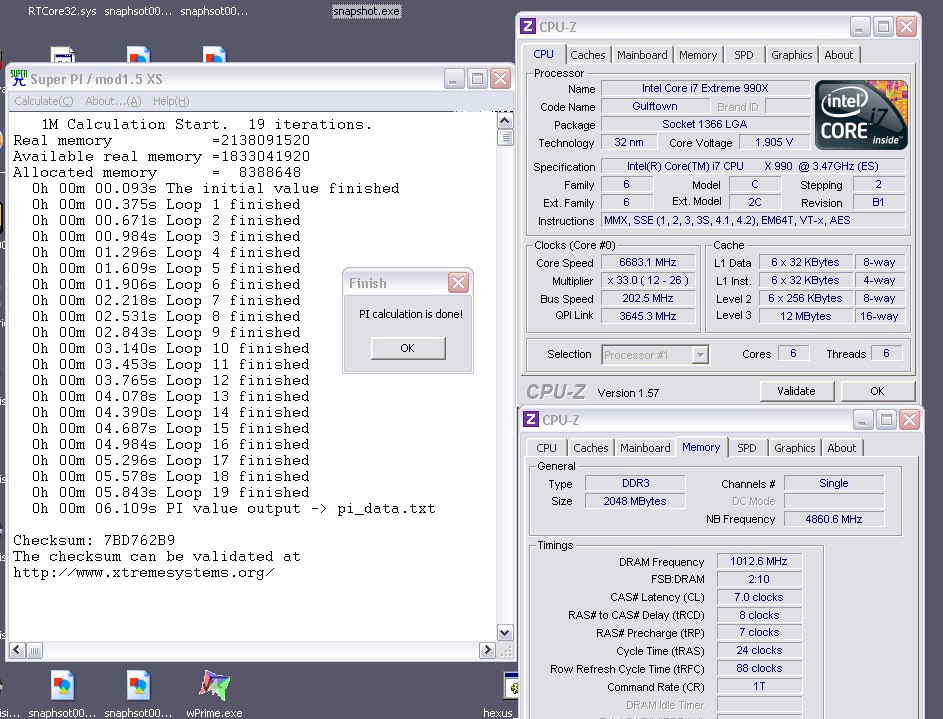The width and height of the screenshot is (943, 719).
Task: Switch to SPD tab in lower CPU-Z window
Action: (746, 448)
